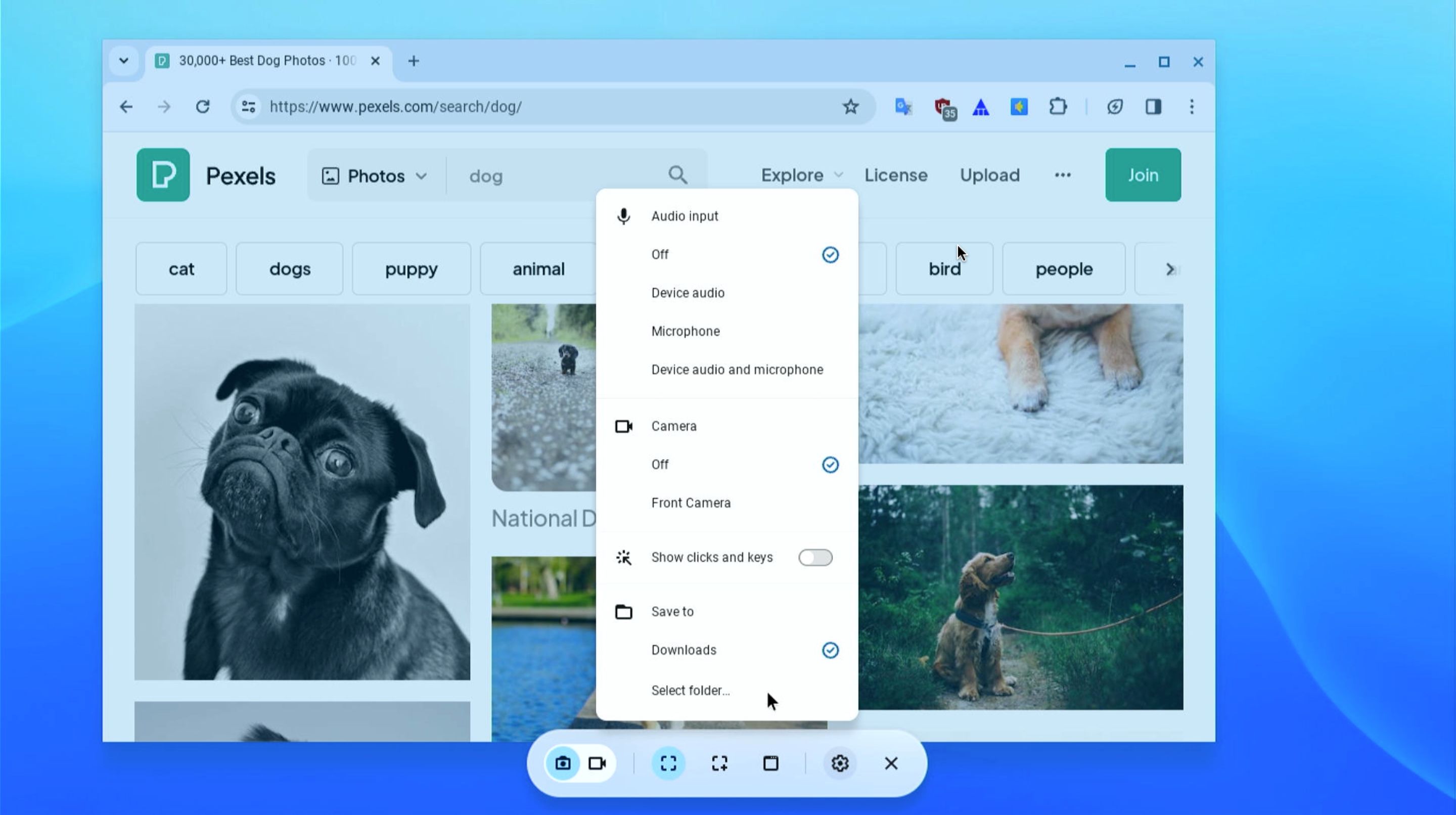This screenshot has width=1456, height=815.
Task: Select screenshot mode in the capture toolbar
Action: (x=563, y=763)
